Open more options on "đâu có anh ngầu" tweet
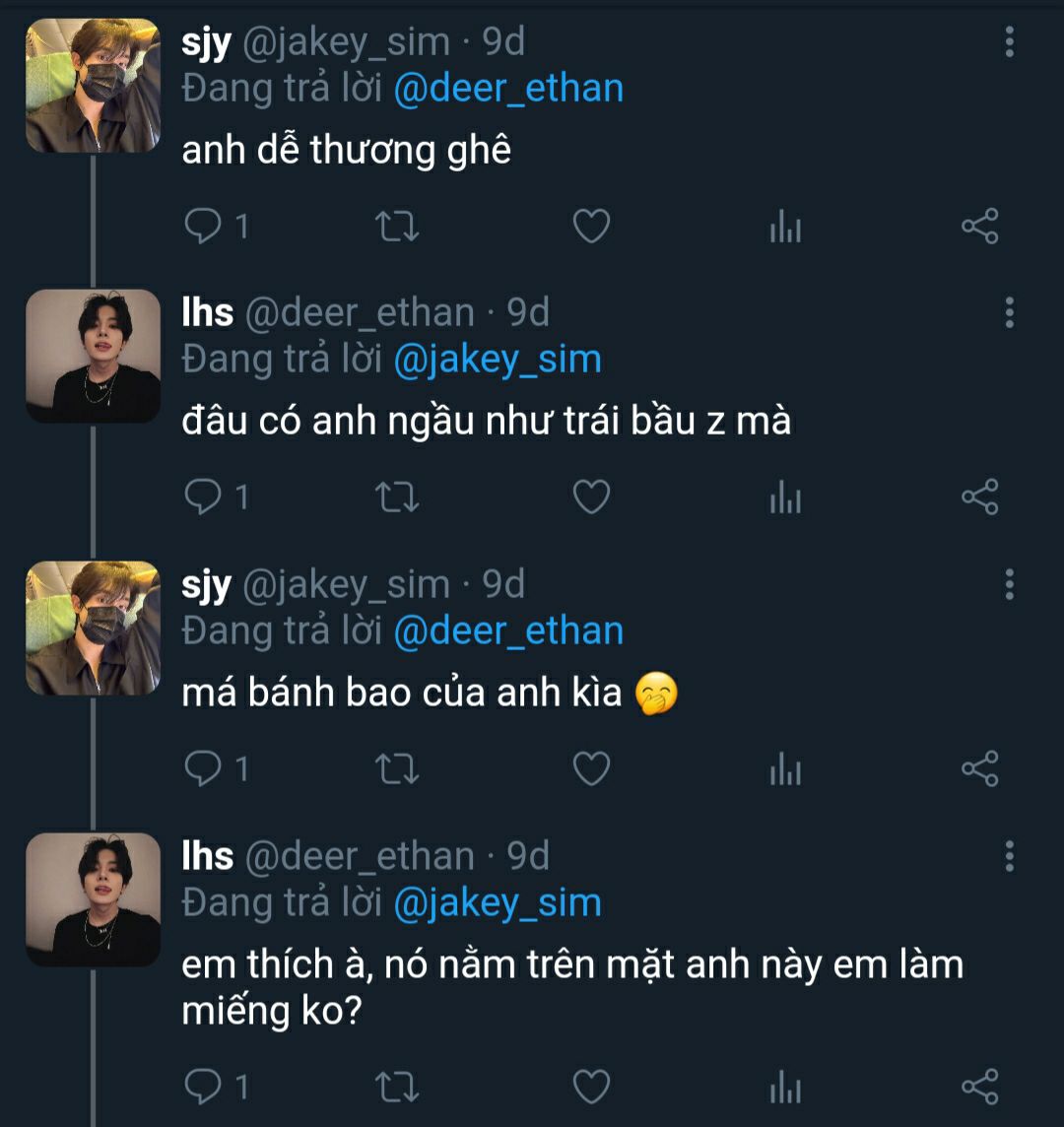Viewport: 1064px width, 1127px height. tap(1009, 313)
